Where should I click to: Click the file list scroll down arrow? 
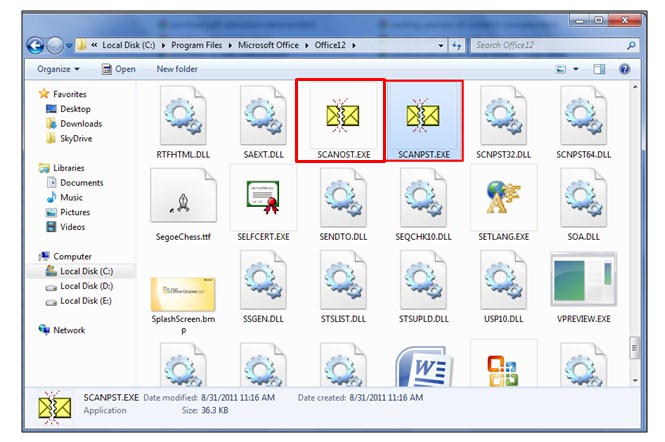pos(635,380)
